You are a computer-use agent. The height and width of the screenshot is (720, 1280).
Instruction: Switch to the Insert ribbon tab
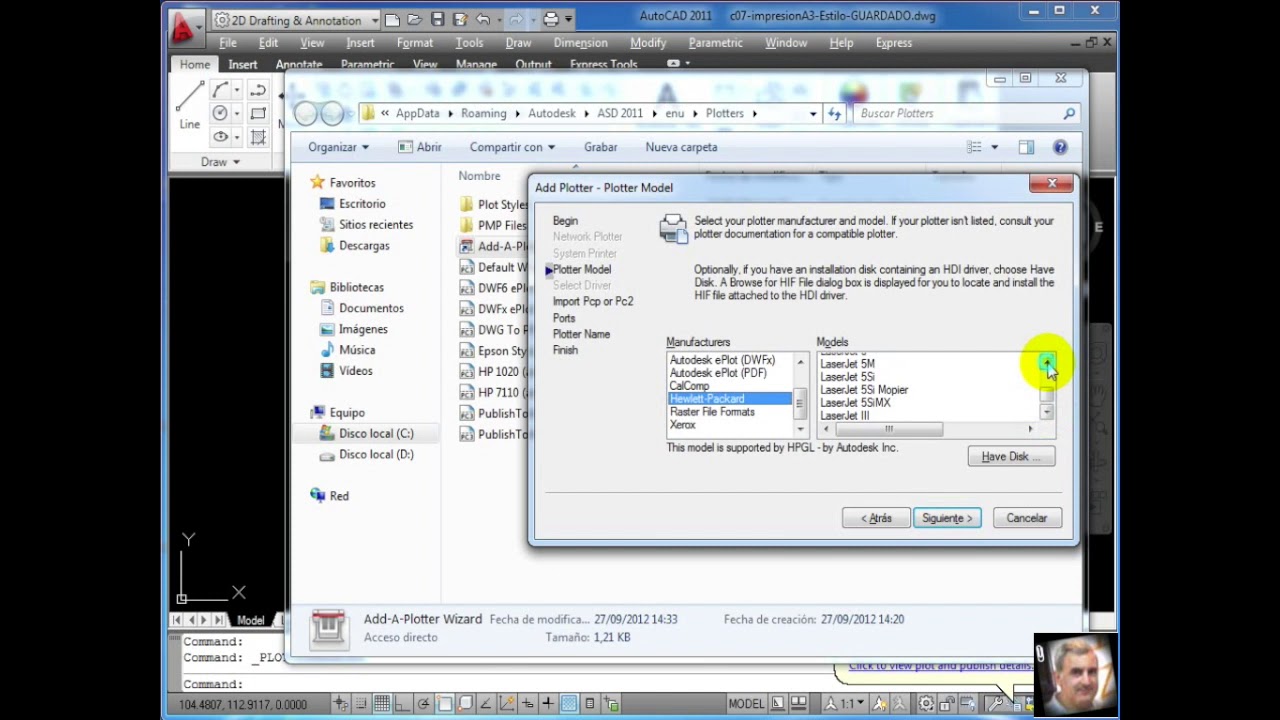click(242, 64)
